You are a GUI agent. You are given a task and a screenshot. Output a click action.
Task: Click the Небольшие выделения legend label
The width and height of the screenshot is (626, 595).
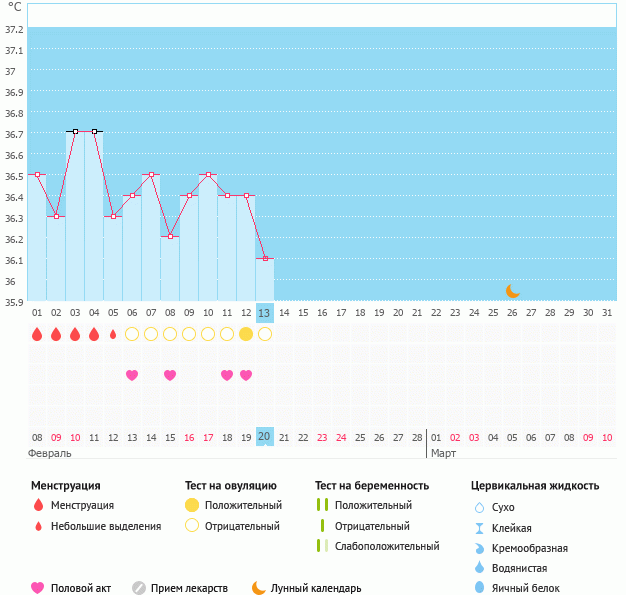[x=106, y=526]
